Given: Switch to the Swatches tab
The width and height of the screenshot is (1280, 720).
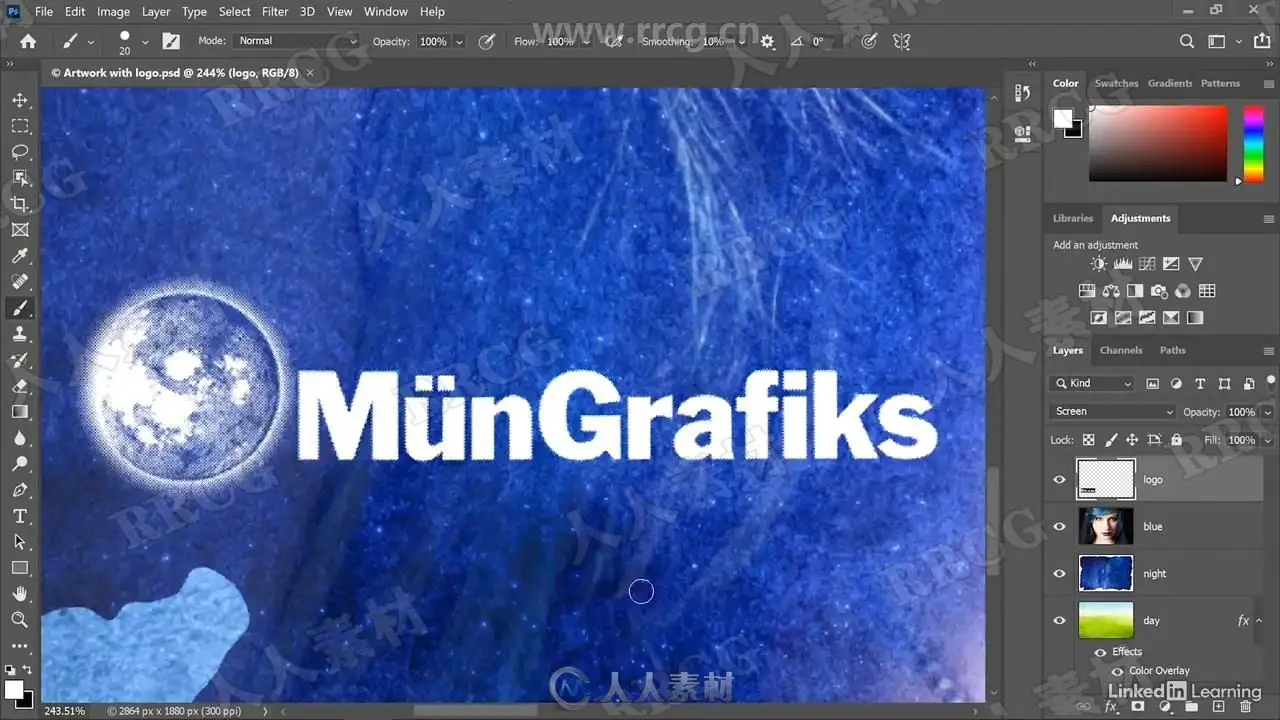Looking at the screenshot, I should tap(1116, 83).
